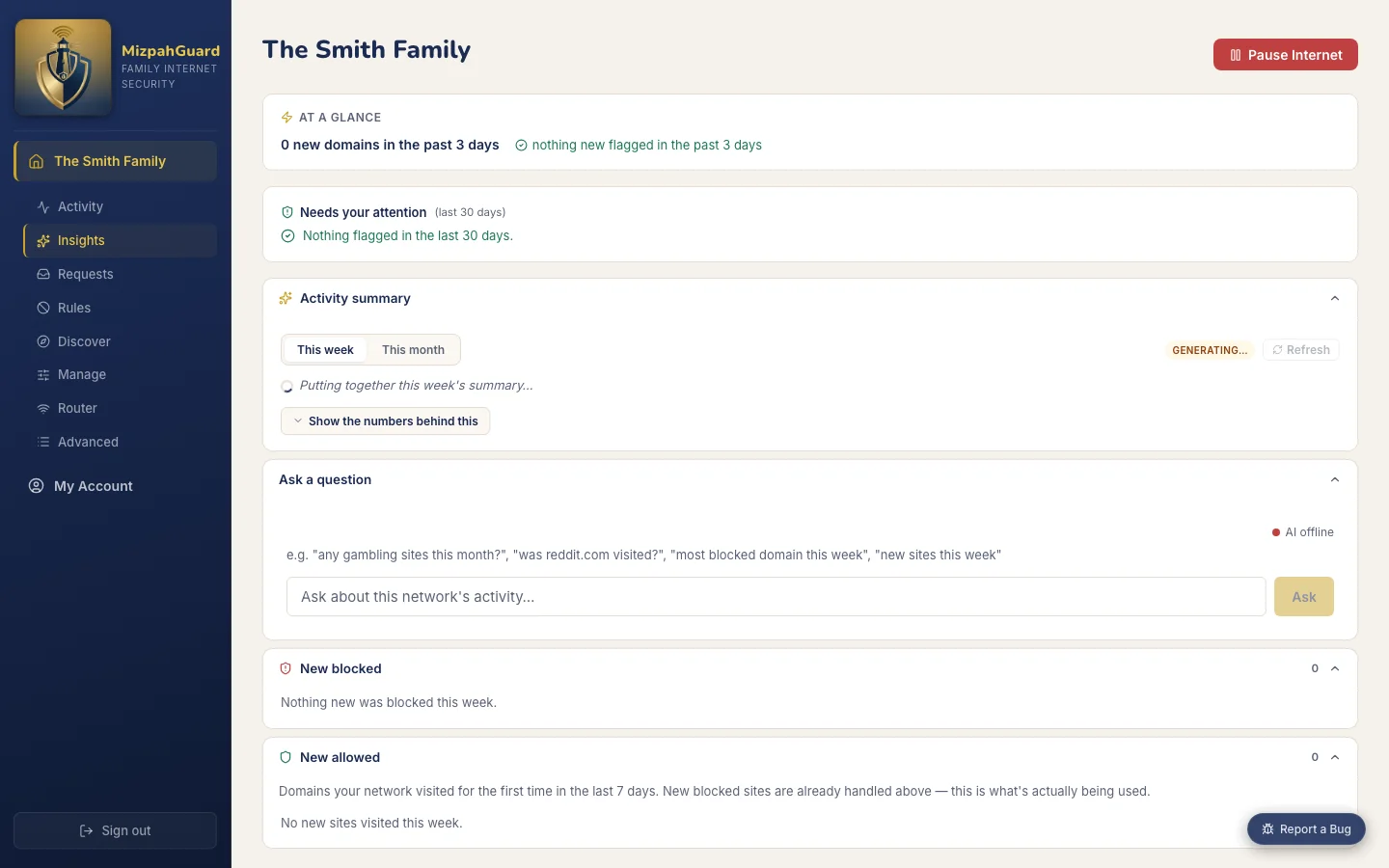Click the My Account user icon
This screenshot has width=1389, height=868.
pos(37,486)
